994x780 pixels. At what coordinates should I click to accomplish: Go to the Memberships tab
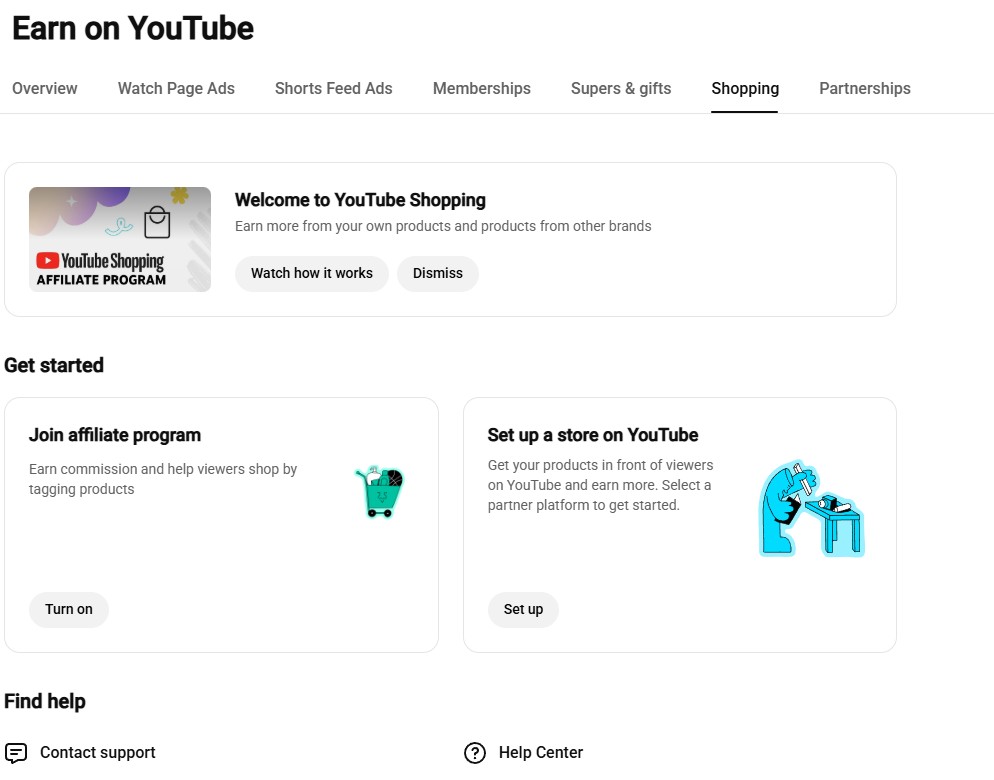click(x=482, y=88)
